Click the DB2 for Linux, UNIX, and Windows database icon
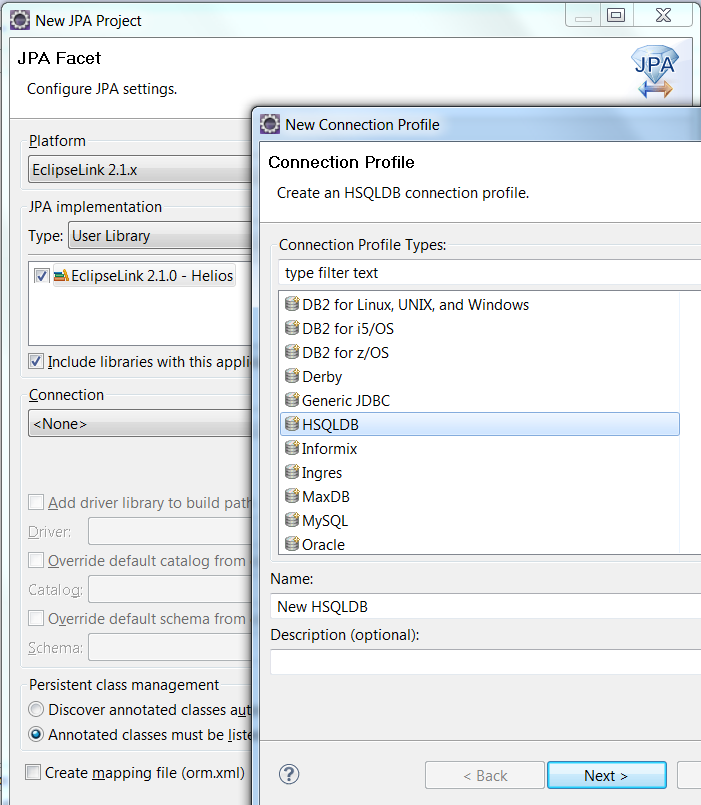The image size is (701, 805). tap(292, 304)
